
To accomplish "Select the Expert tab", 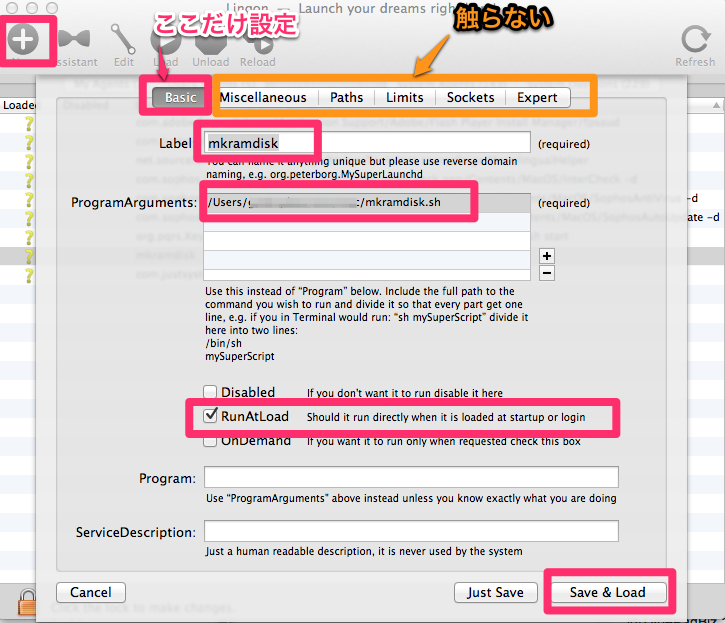I will click(537, 98).
